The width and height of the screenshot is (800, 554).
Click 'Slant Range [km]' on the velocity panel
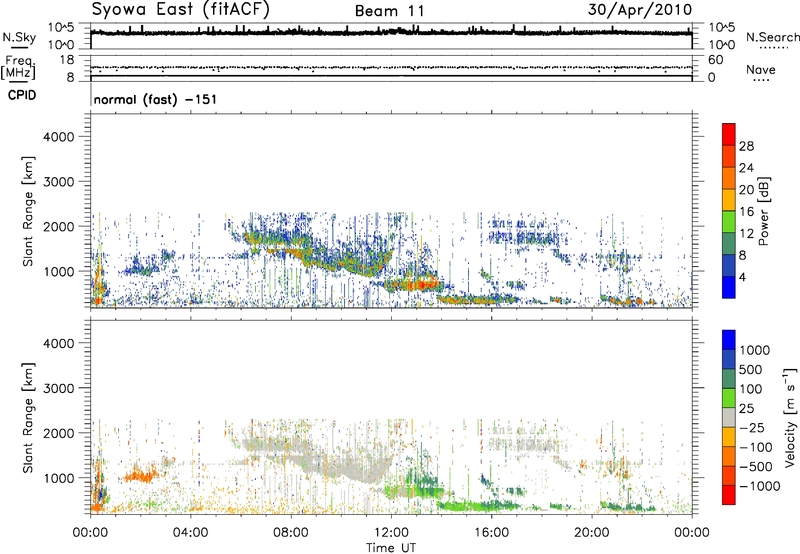tap(28, 418)
